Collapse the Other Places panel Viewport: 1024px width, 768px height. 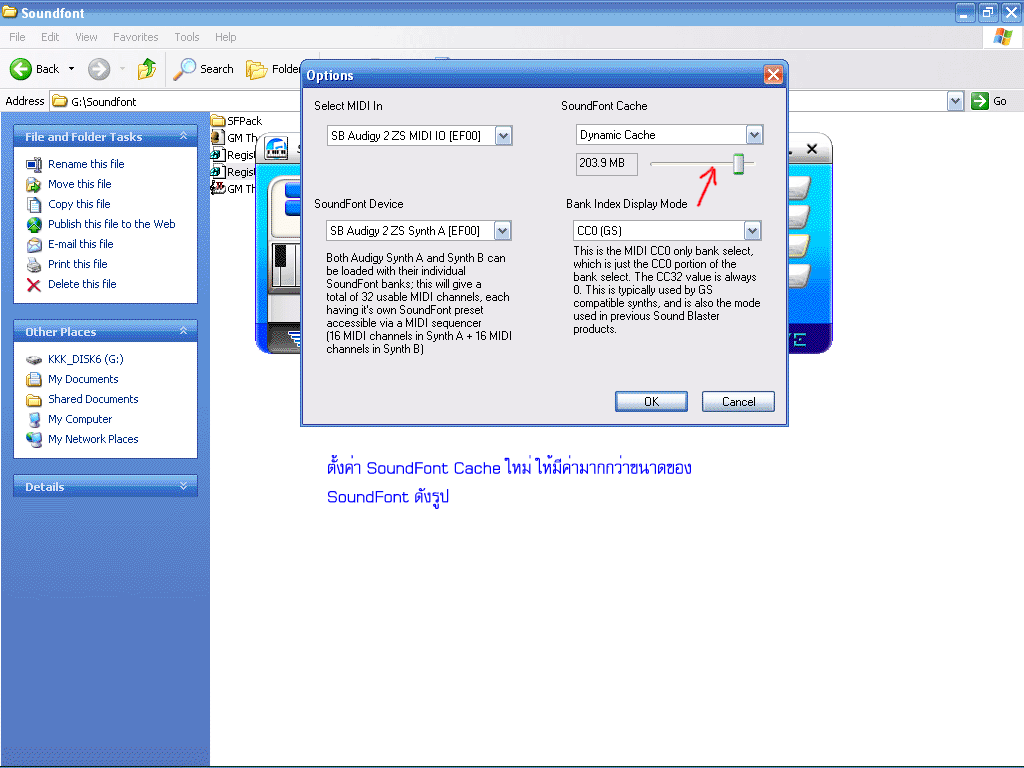[x=184, y=331]
